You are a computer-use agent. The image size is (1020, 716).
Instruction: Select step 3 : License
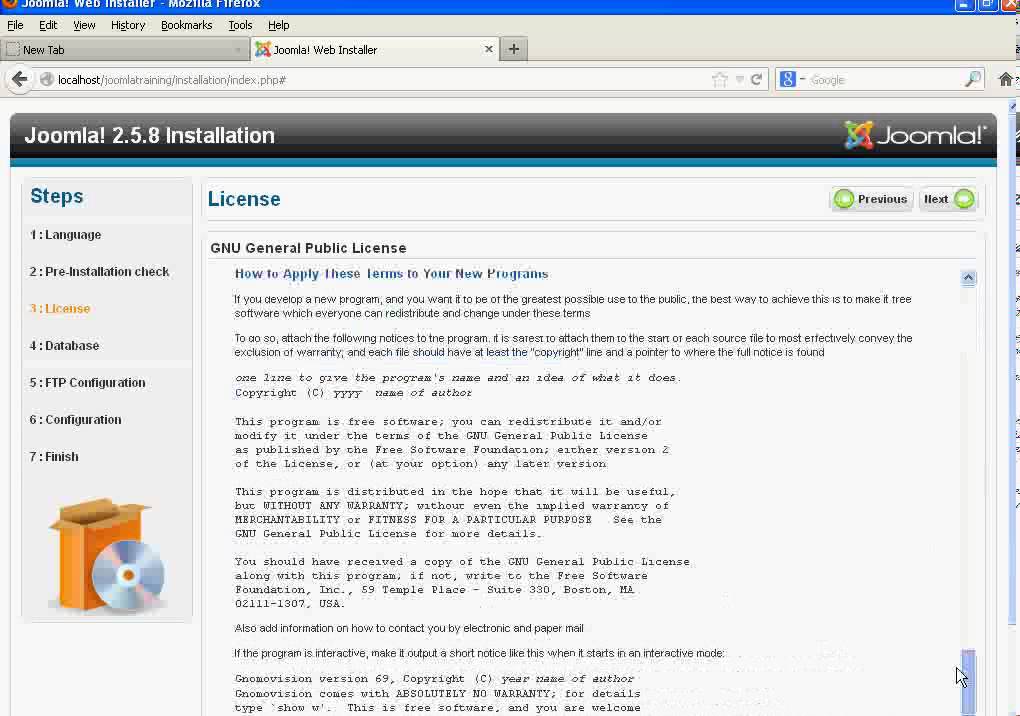coord(59,309)
